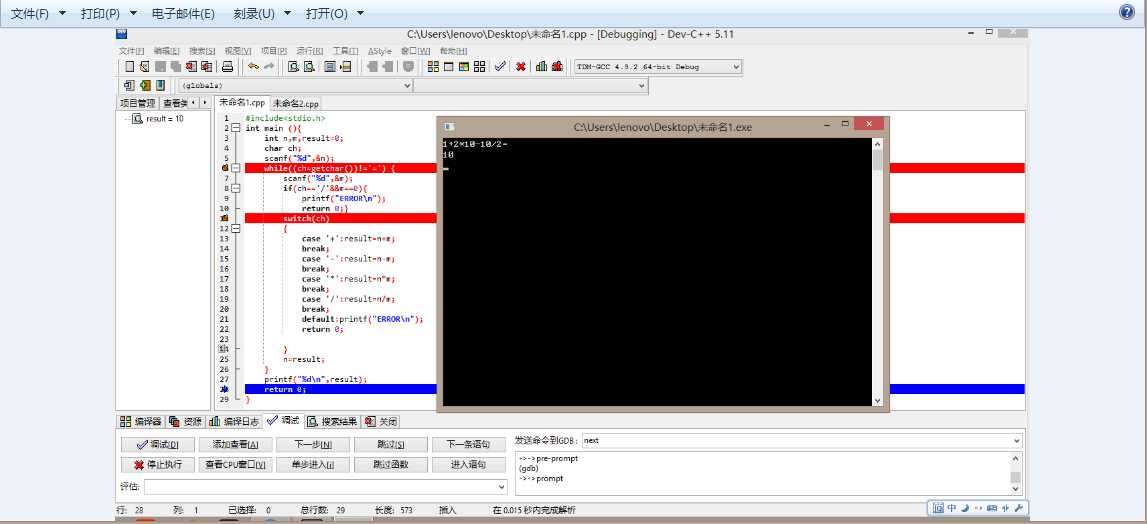Click the New file toolbar icon
1147x524 pixels.
(x=129, y=67)
